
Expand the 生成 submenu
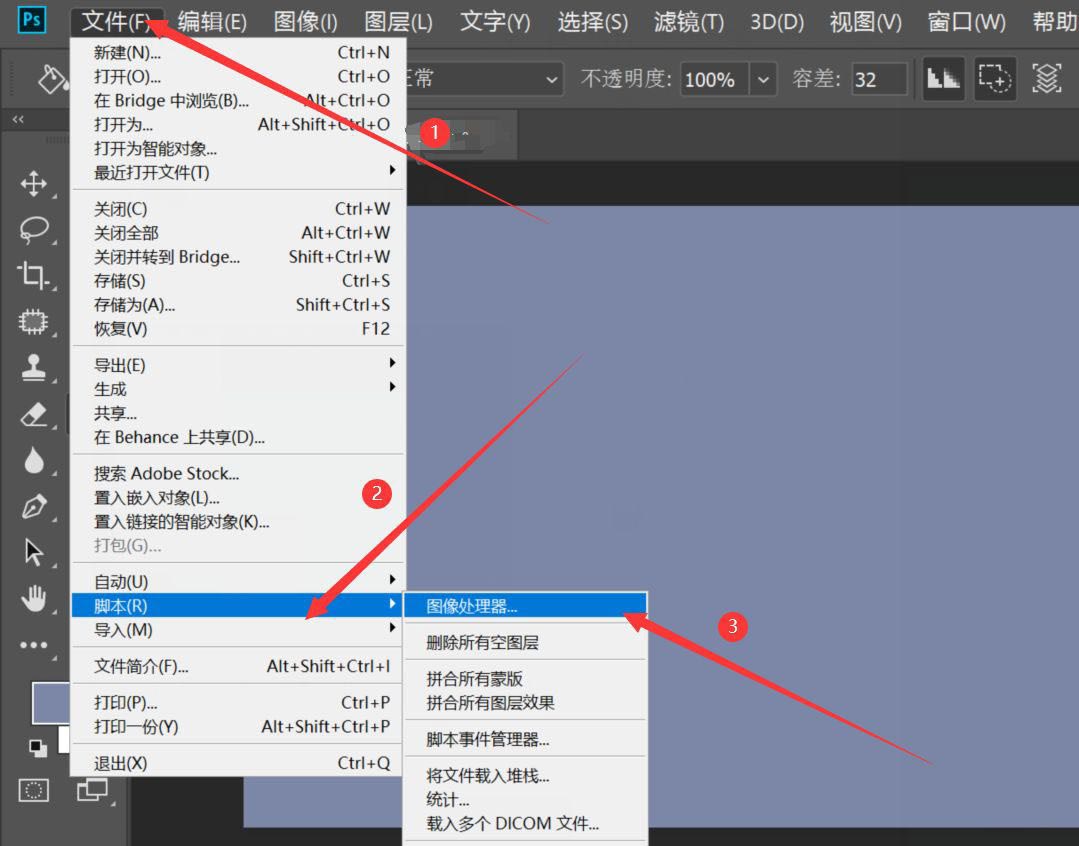[238, 389]
